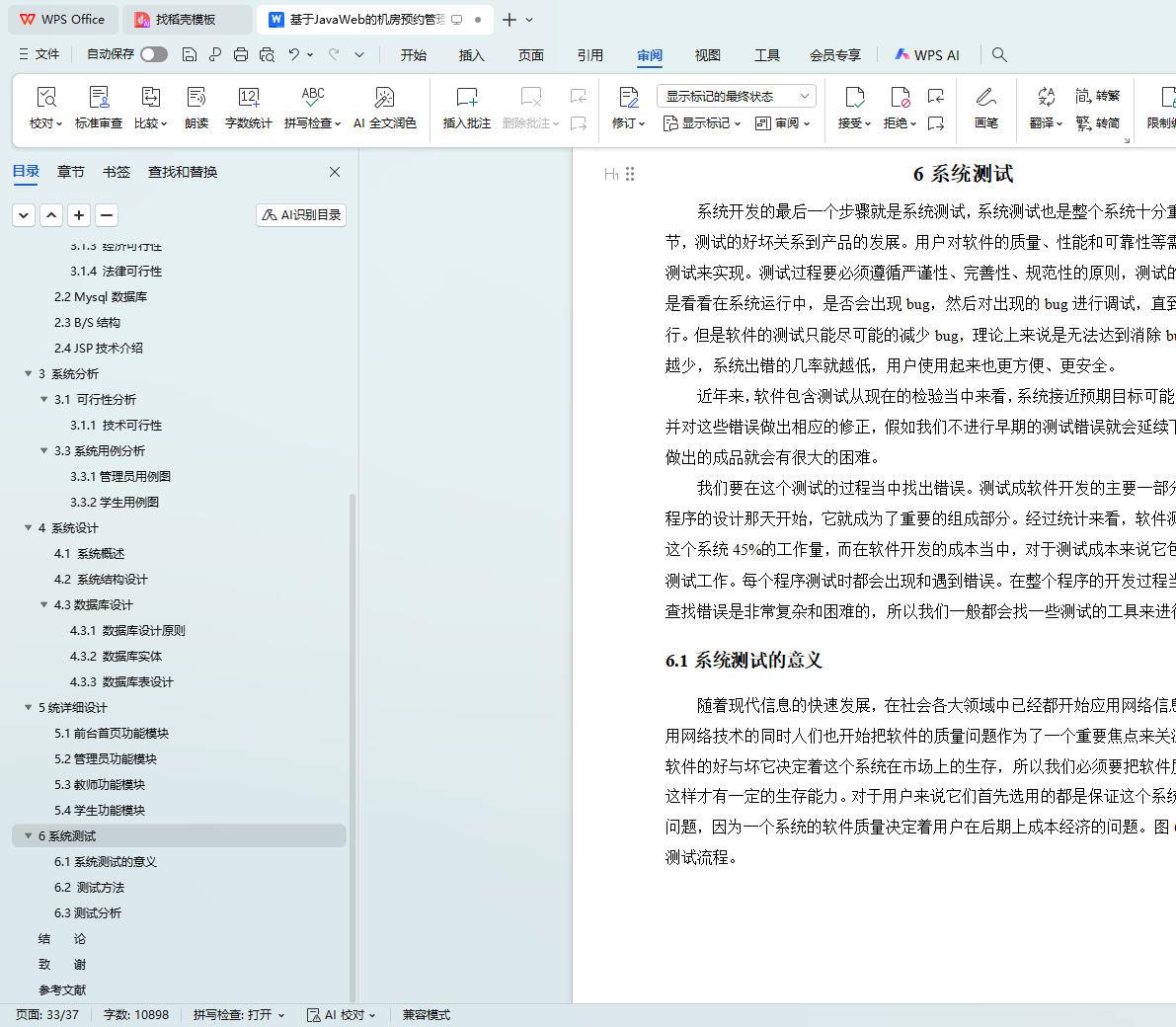Click the search magnifier icon
Image resolution: width=1176 pixels, height=1027 pixels.
pos(999,54)
